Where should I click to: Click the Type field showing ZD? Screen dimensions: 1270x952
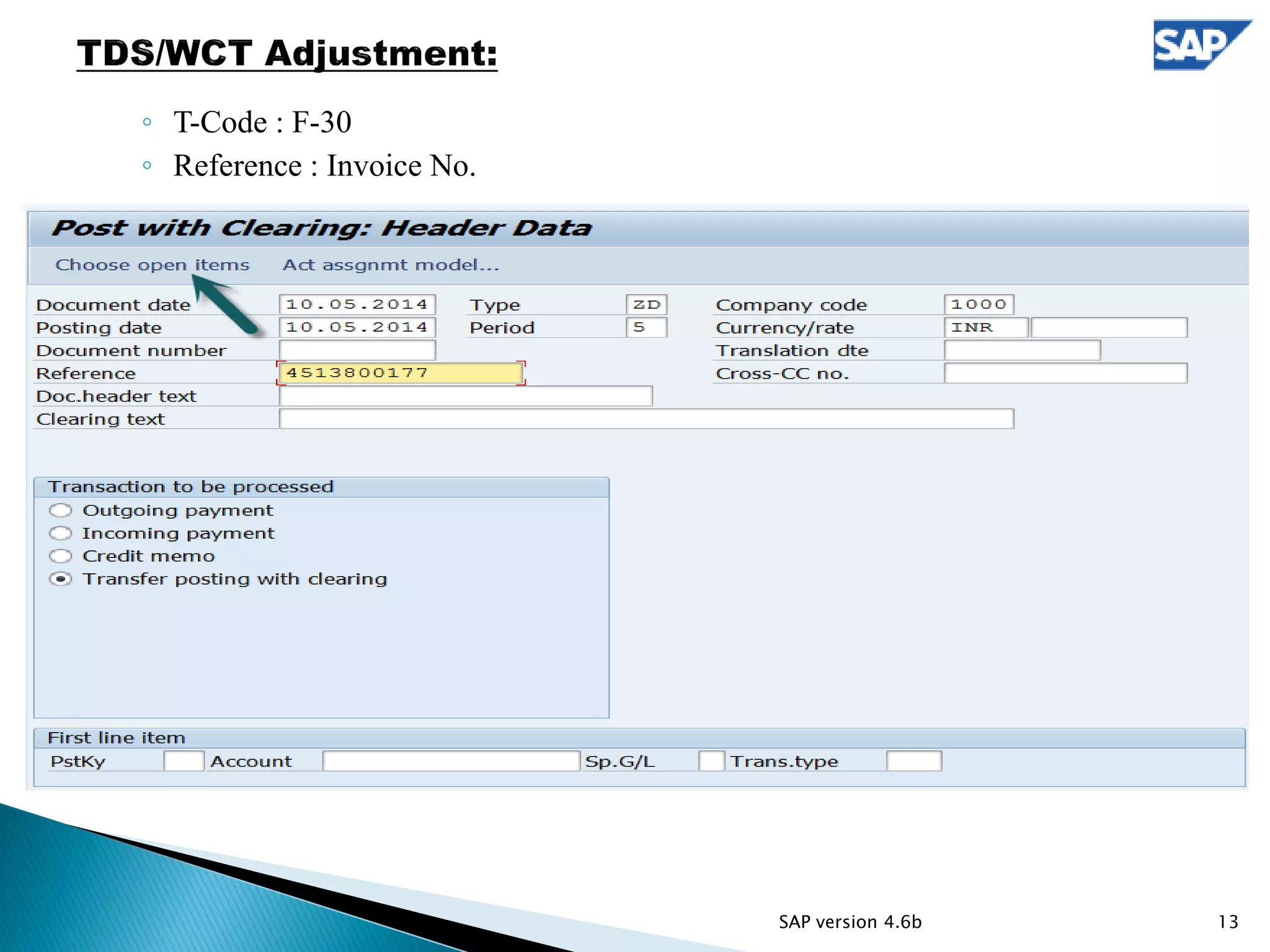(646, 304)
